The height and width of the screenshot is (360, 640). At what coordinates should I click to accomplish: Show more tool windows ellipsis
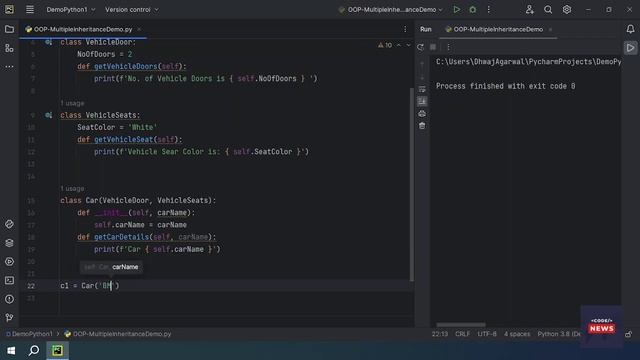(x=9, y=66)
